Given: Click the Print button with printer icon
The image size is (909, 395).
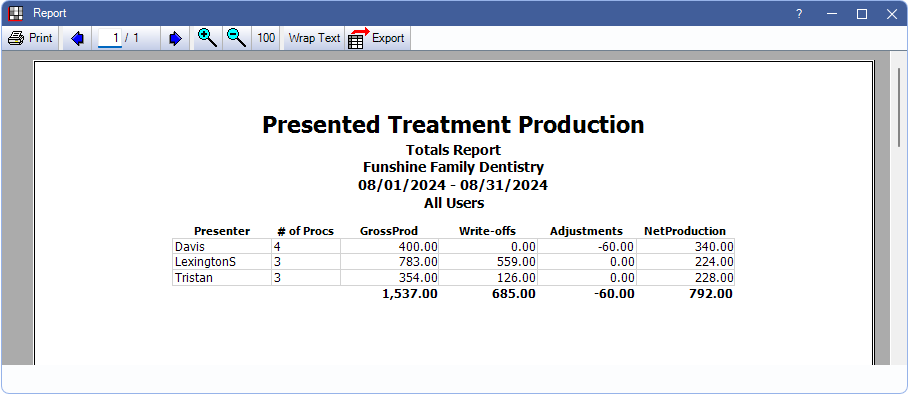Looking at the screenshot, I should (31, 38).
